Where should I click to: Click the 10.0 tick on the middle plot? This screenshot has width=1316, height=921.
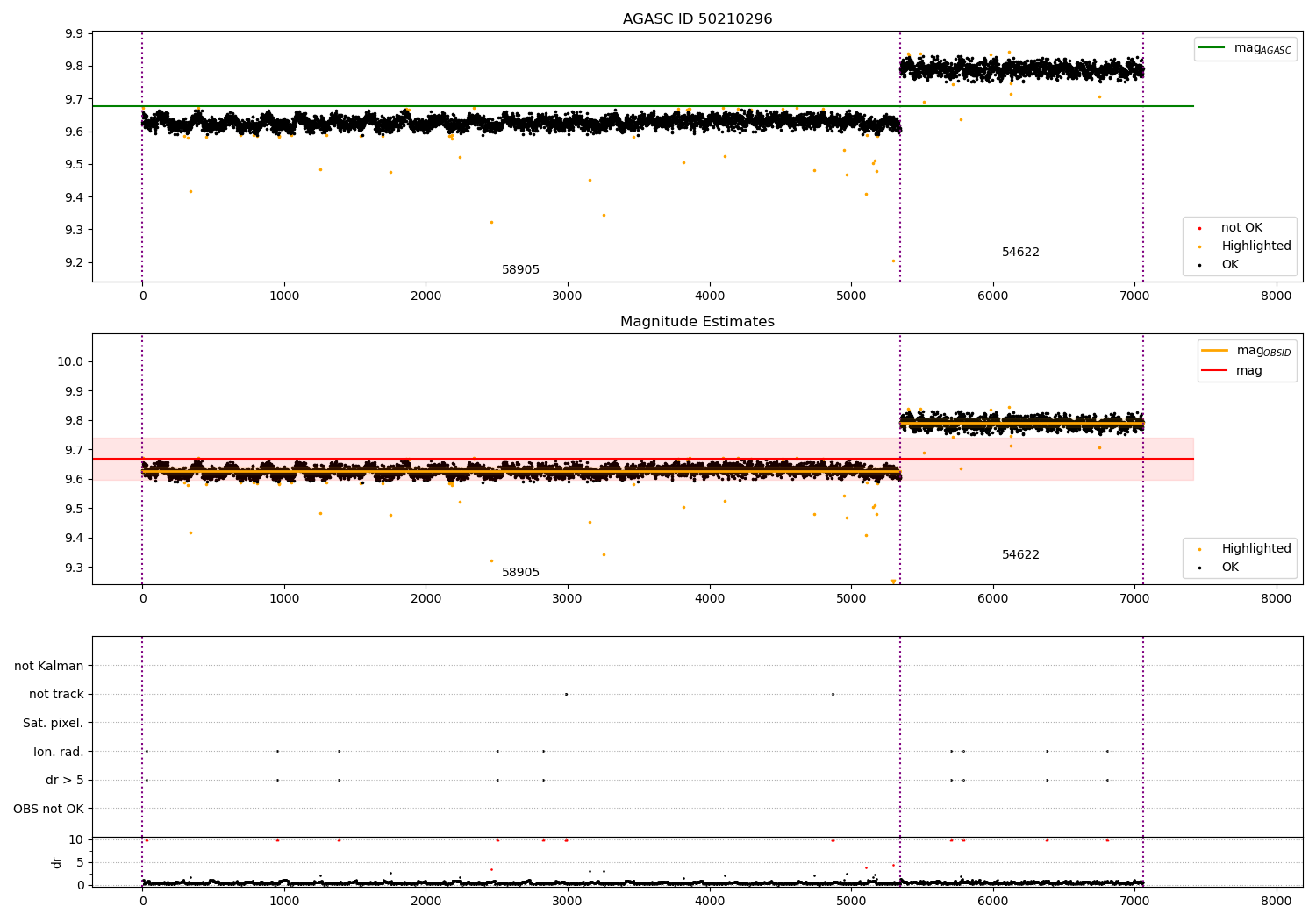70,361
